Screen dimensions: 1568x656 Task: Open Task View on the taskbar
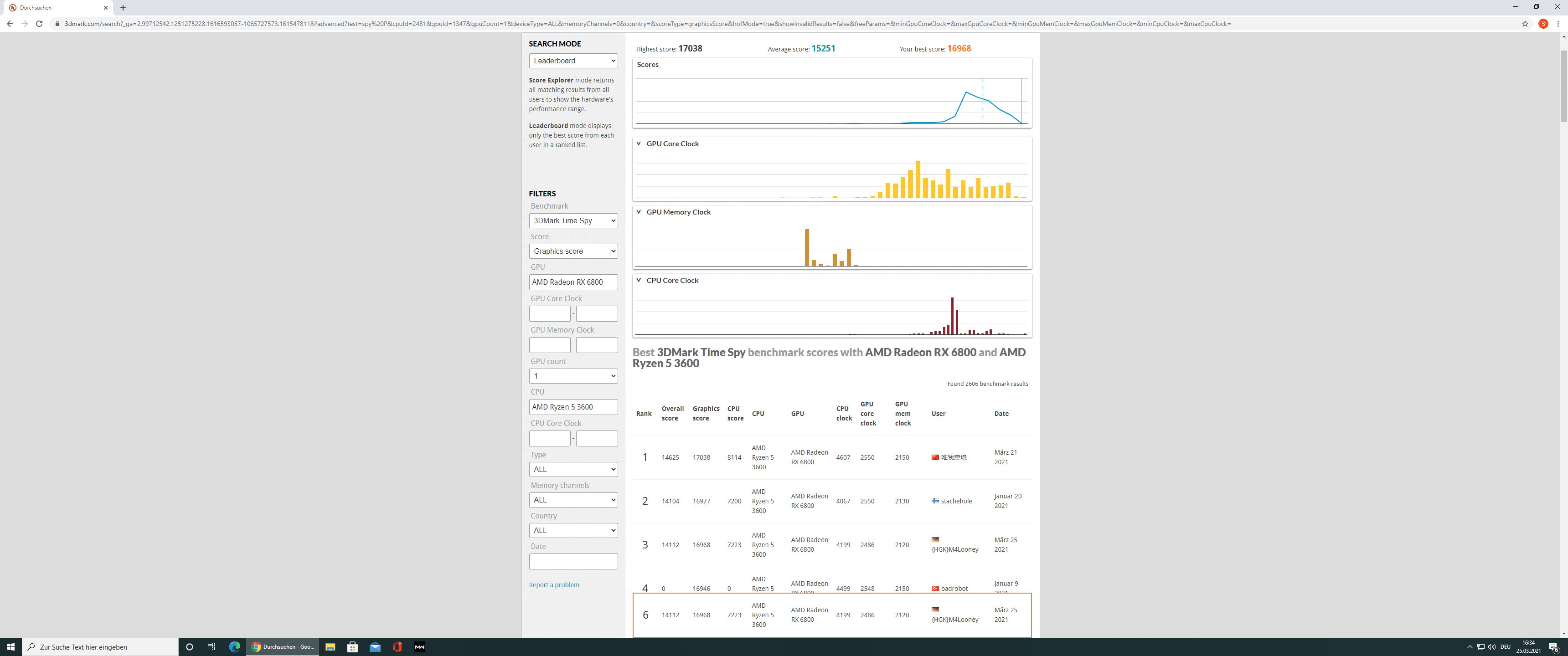point(211,647)
